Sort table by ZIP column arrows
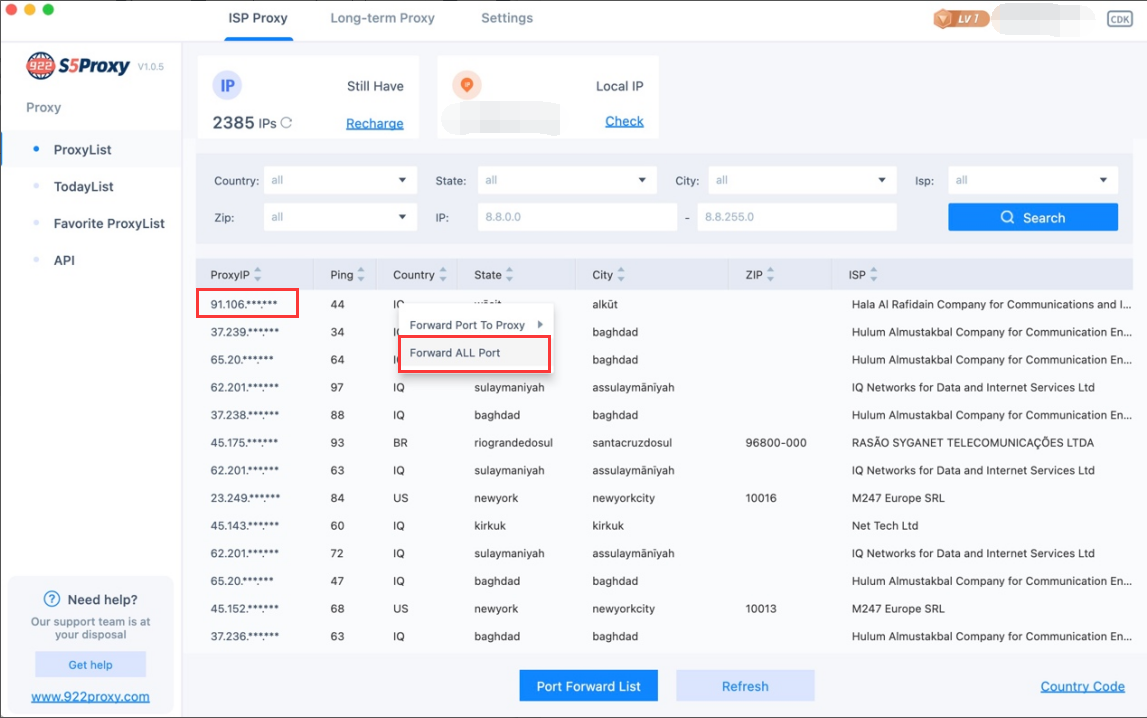Screen dimensions: 1147x718 coord(770,275)
